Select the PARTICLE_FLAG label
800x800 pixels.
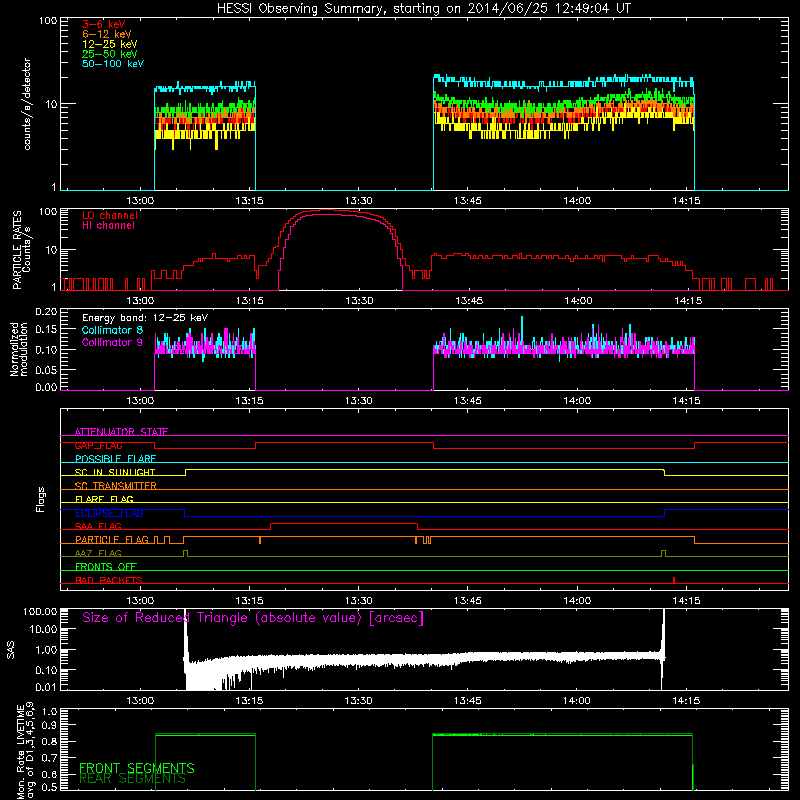[112, 540]
